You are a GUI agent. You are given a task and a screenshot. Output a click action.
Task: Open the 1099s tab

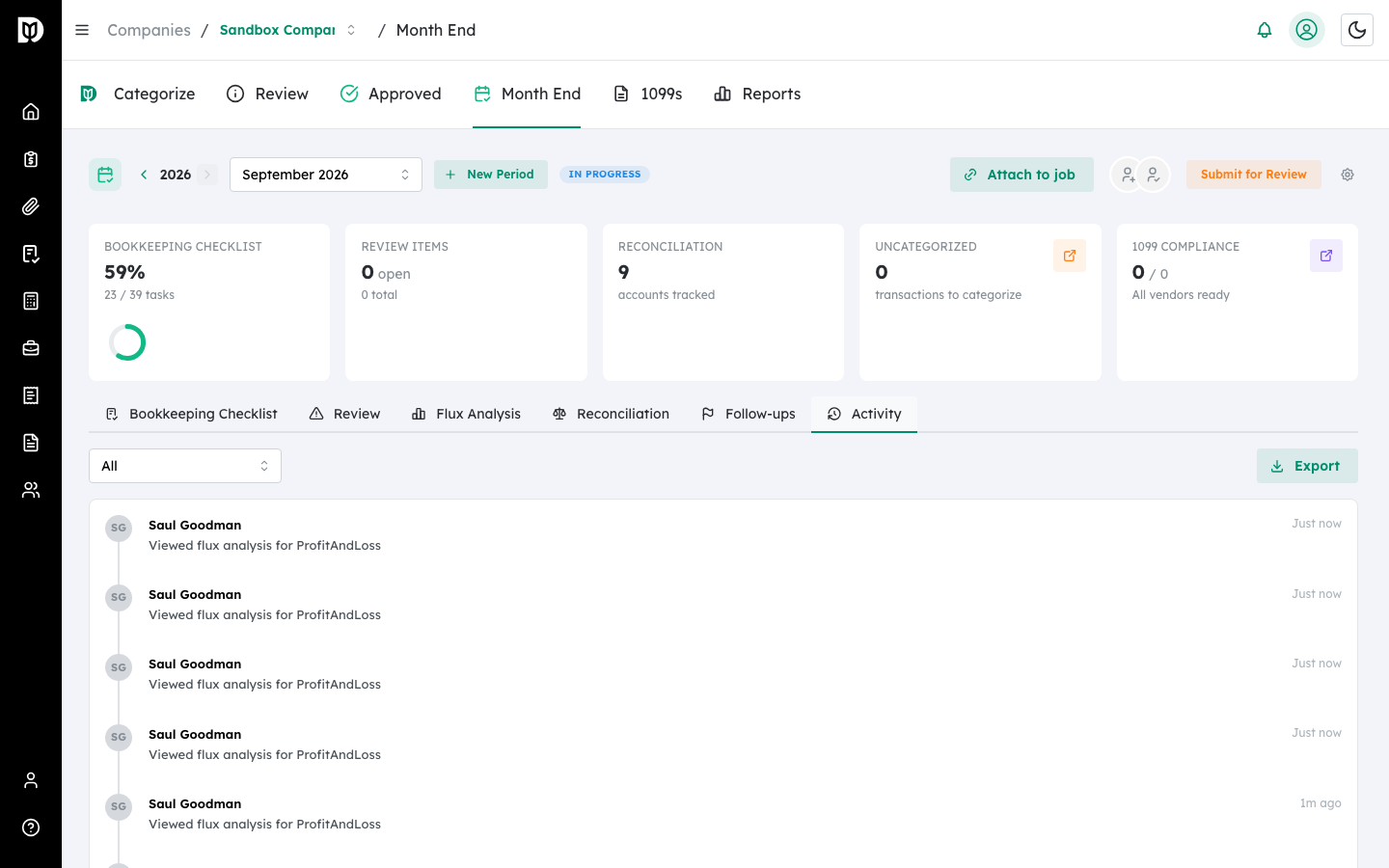[x=648, y=94]
